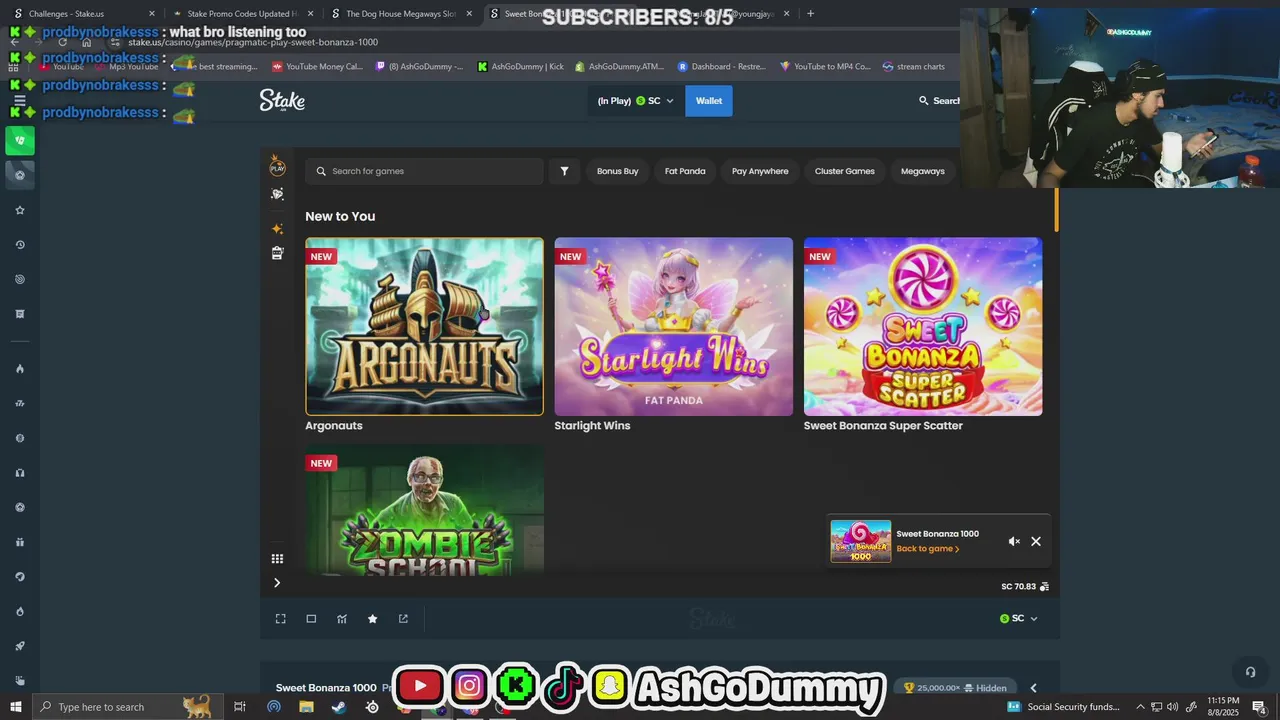Image resolution: width=1280 pixels, height=720 pixels.
Task: Open the rocket icon in left sidebar
Action: pos(20,646)
